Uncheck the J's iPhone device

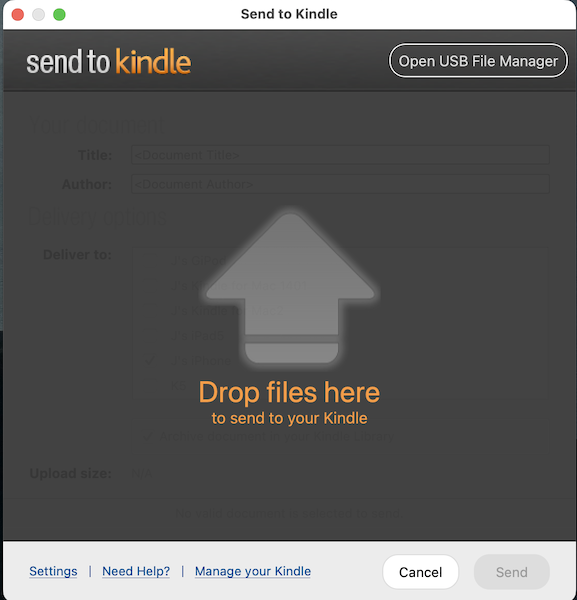coord(150,360)
